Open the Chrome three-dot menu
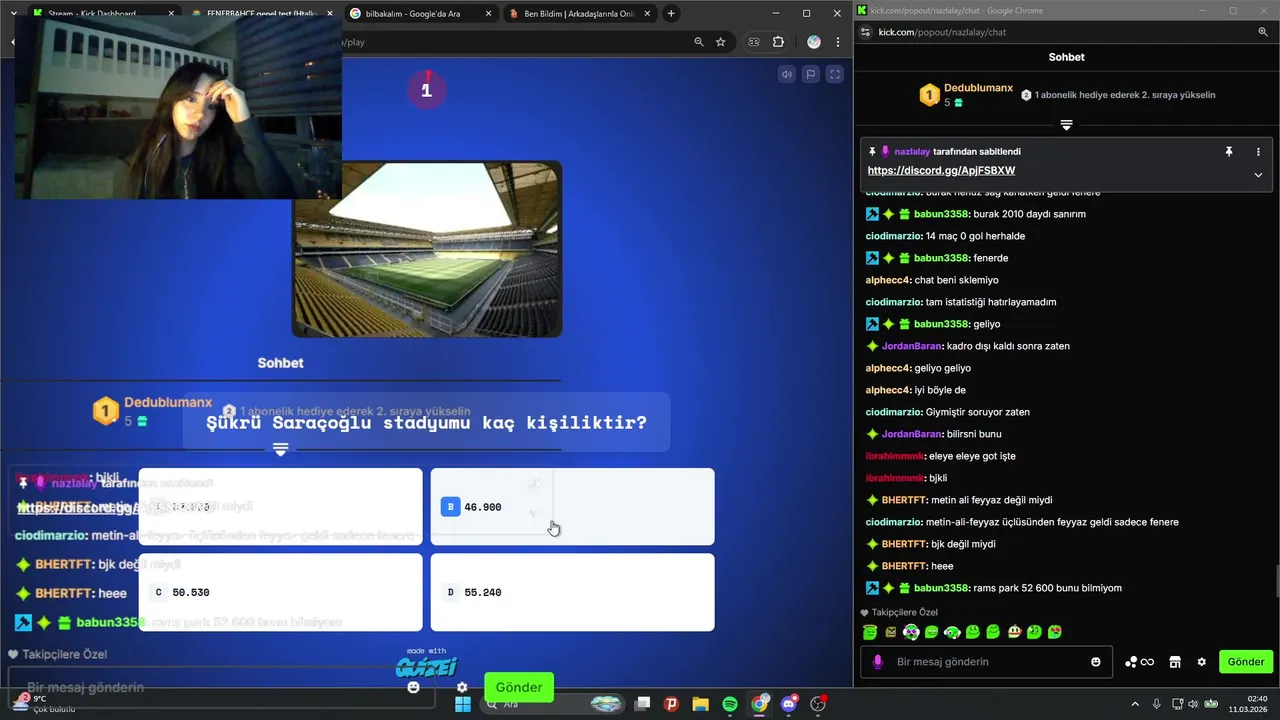This screenshot has height=720, width=1280. click(837, 42)
